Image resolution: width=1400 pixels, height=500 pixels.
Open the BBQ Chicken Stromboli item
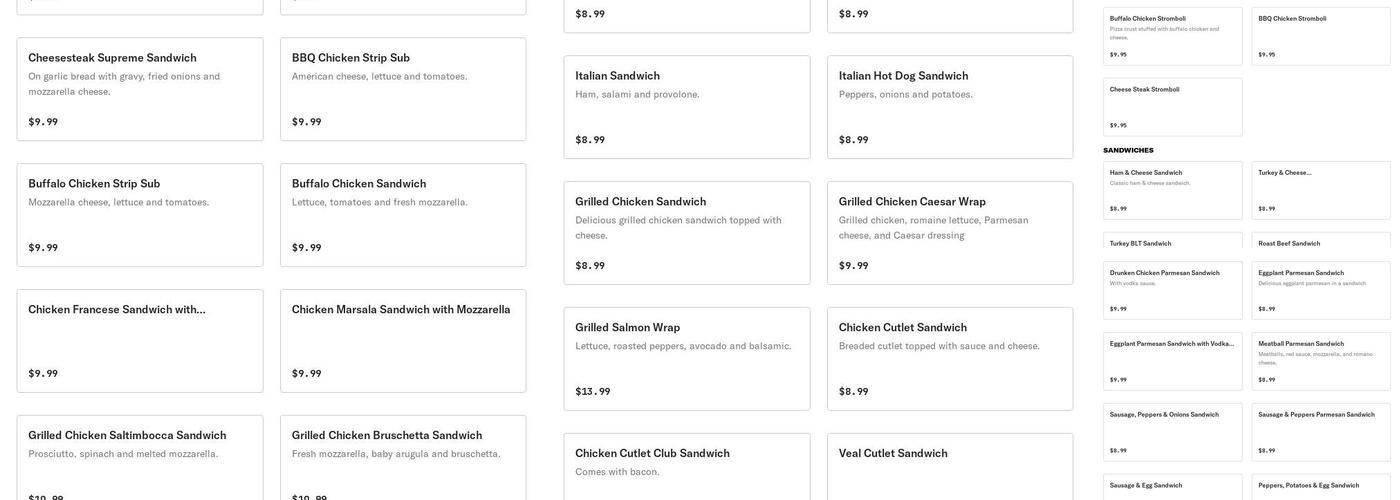tap(1321, 37)
